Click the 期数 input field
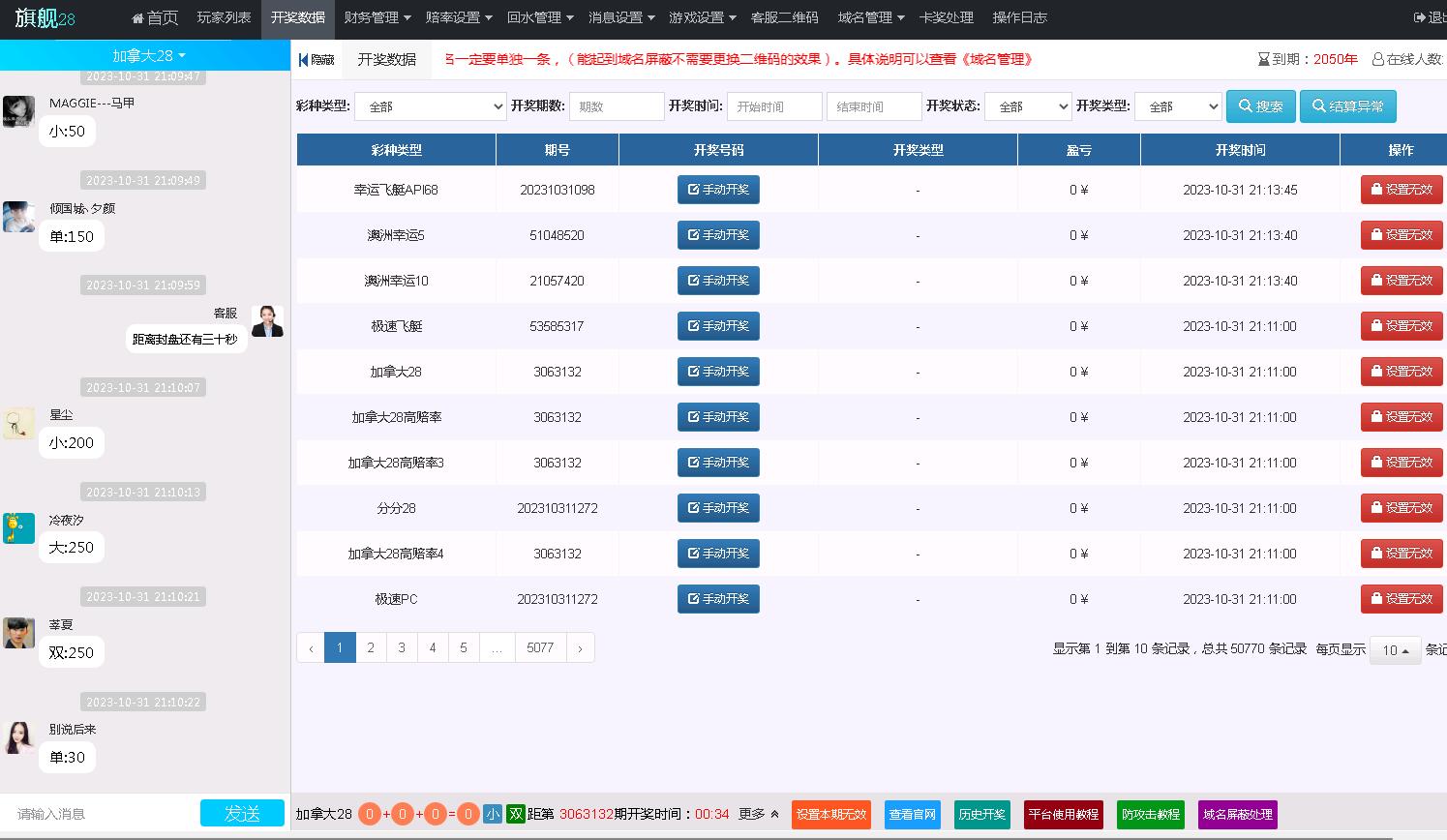1447x840 pixels. [x=617, y=106]
